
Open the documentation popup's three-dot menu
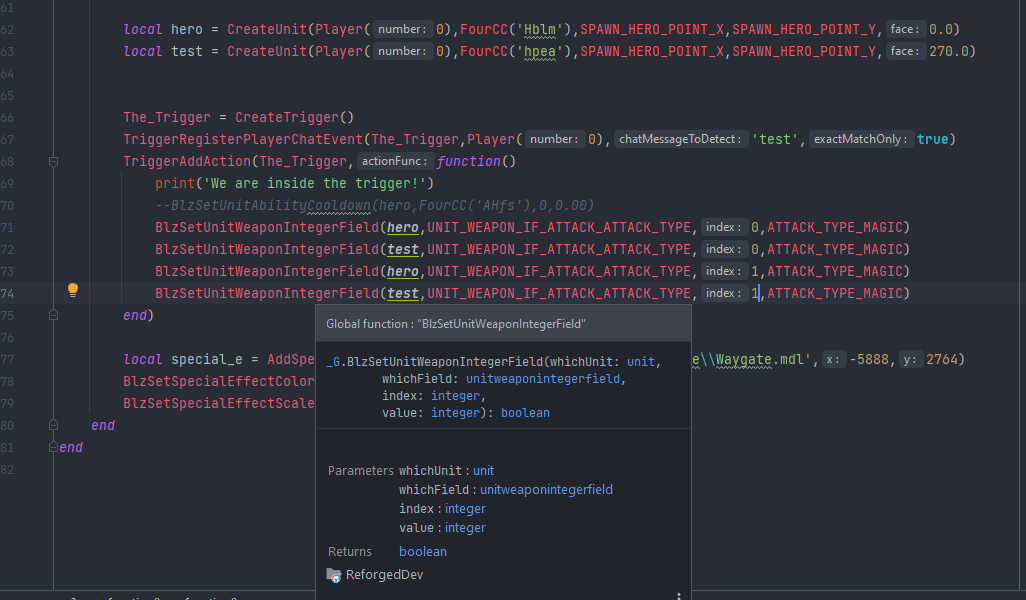679,596
